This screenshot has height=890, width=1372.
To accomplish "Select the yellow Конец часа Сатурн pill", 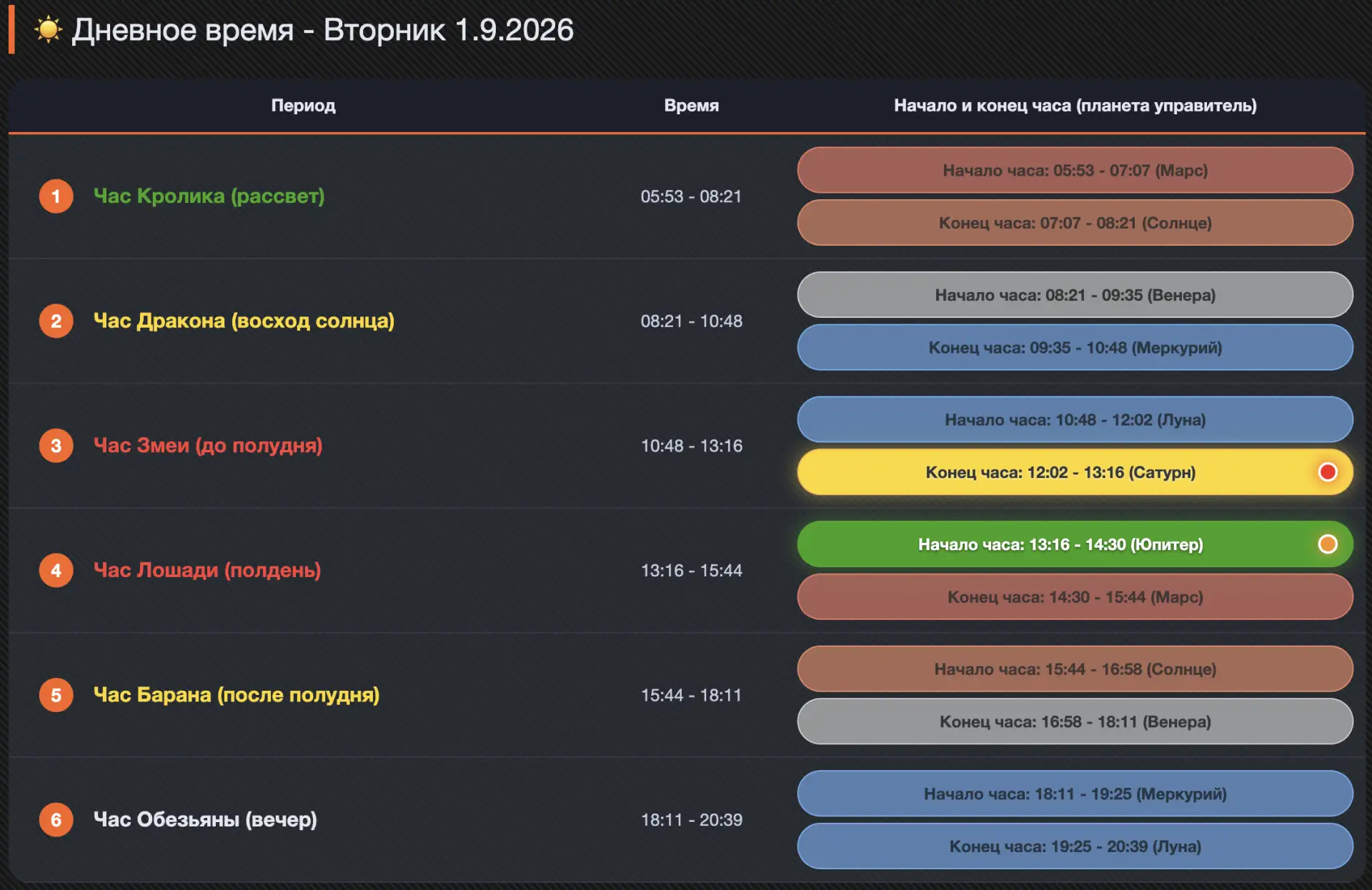I will coord(1075,472).
